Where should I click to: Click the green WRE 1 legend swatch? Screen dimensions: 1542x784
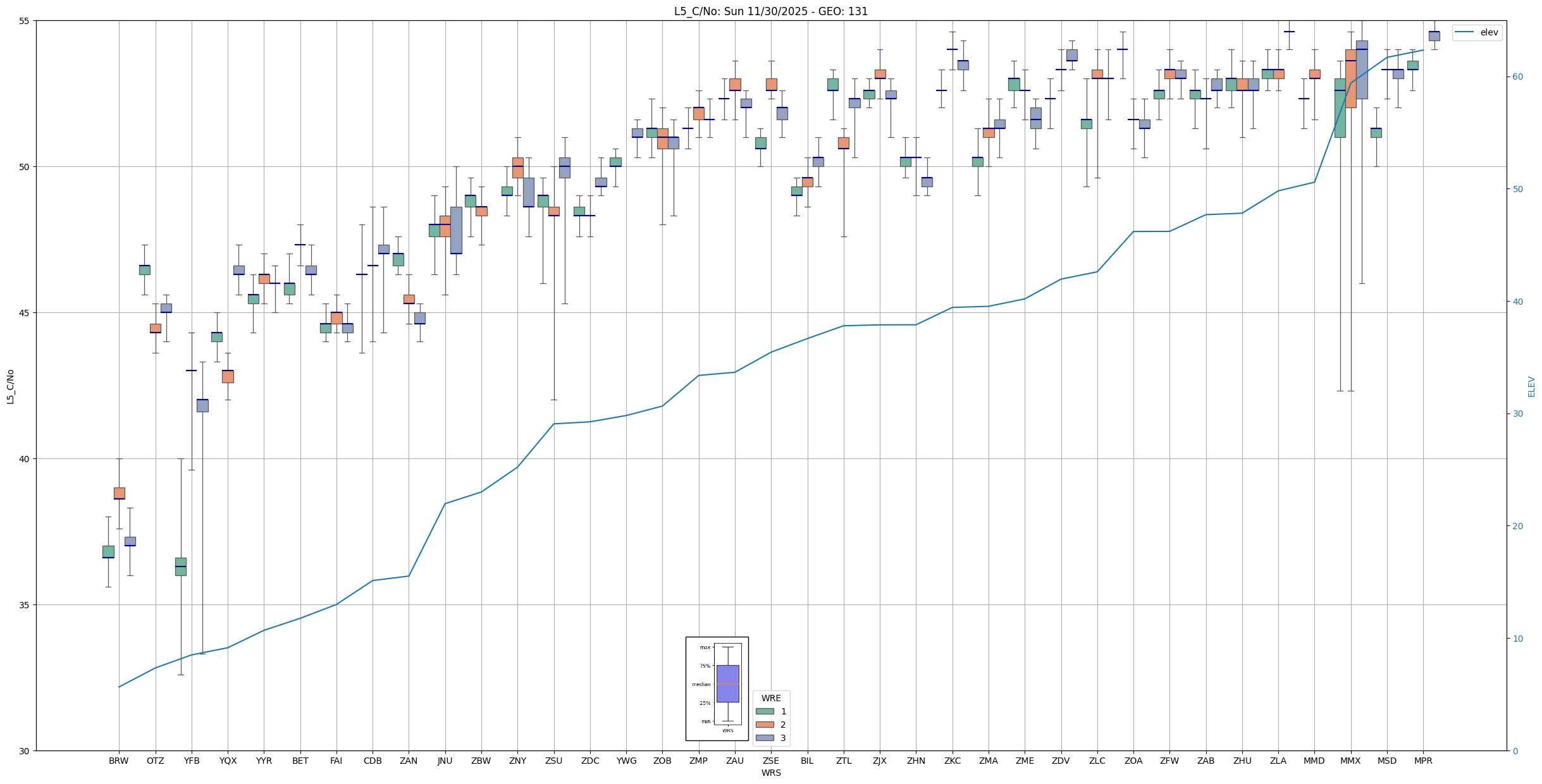tap(765, 711)
